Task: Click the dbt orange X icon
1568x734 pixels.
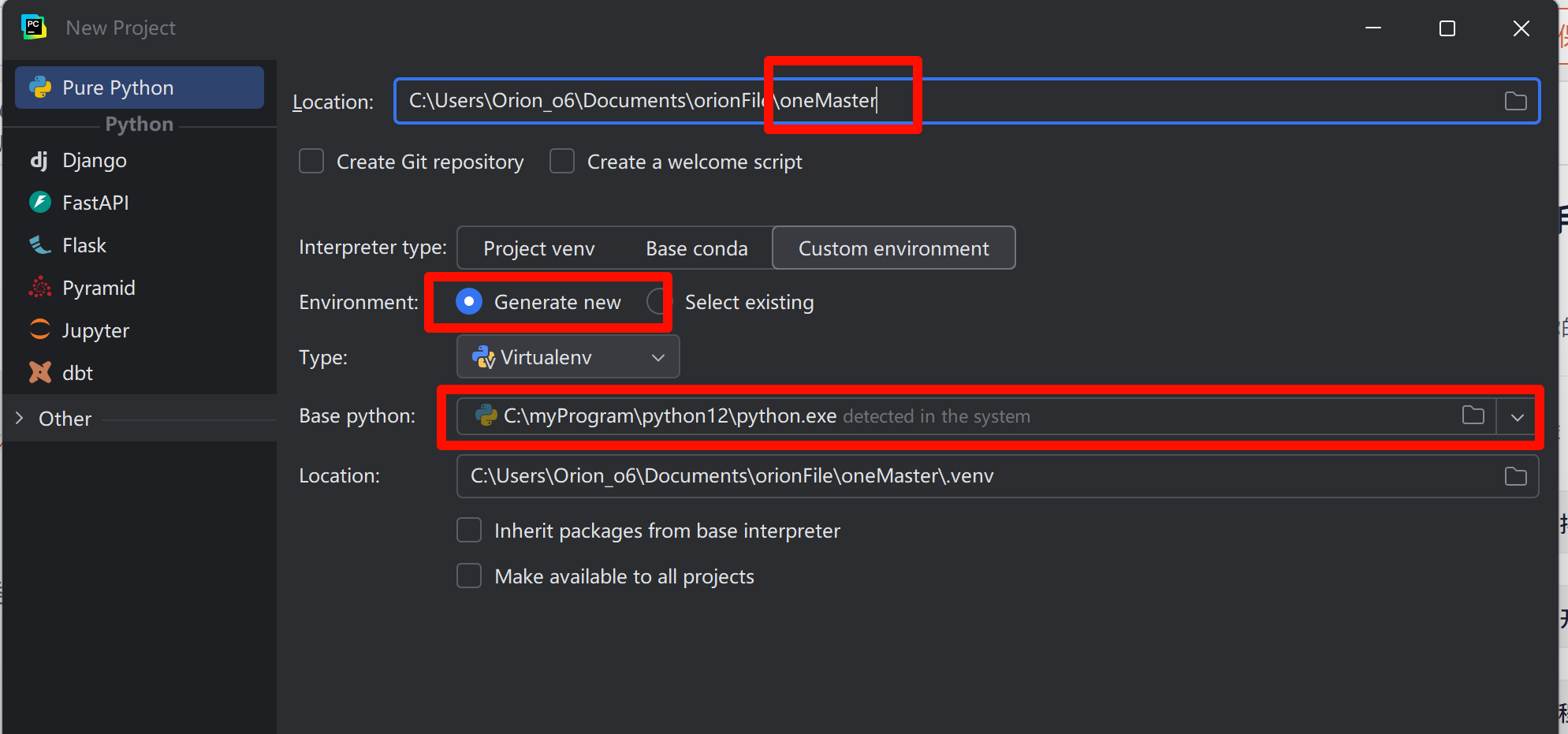Action: coord(40,372)
